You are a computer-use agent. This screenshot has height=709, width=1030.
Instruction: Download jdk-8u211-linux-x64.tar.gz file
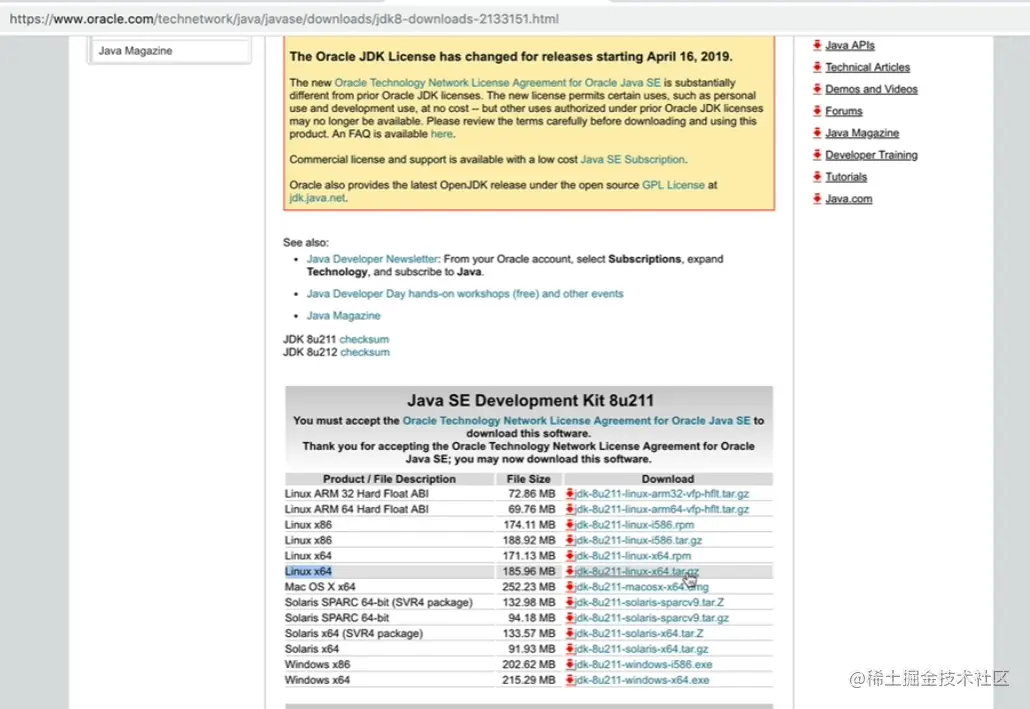[x=637, y=571]
